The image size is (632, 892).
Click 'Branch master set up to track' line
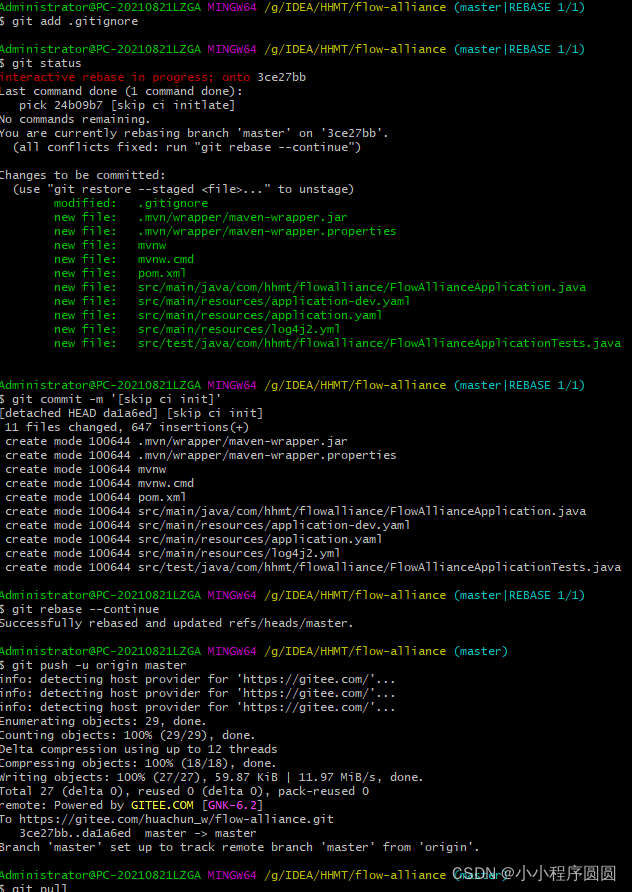pos(239,847)
